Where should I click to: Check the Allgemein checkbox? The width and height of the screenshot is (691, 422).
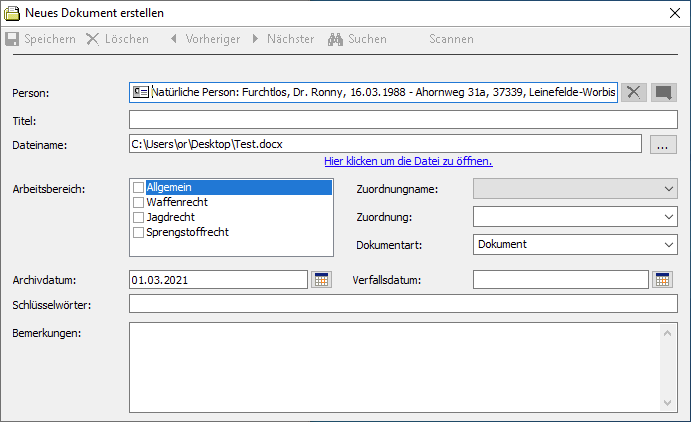[x=139, y=187]
